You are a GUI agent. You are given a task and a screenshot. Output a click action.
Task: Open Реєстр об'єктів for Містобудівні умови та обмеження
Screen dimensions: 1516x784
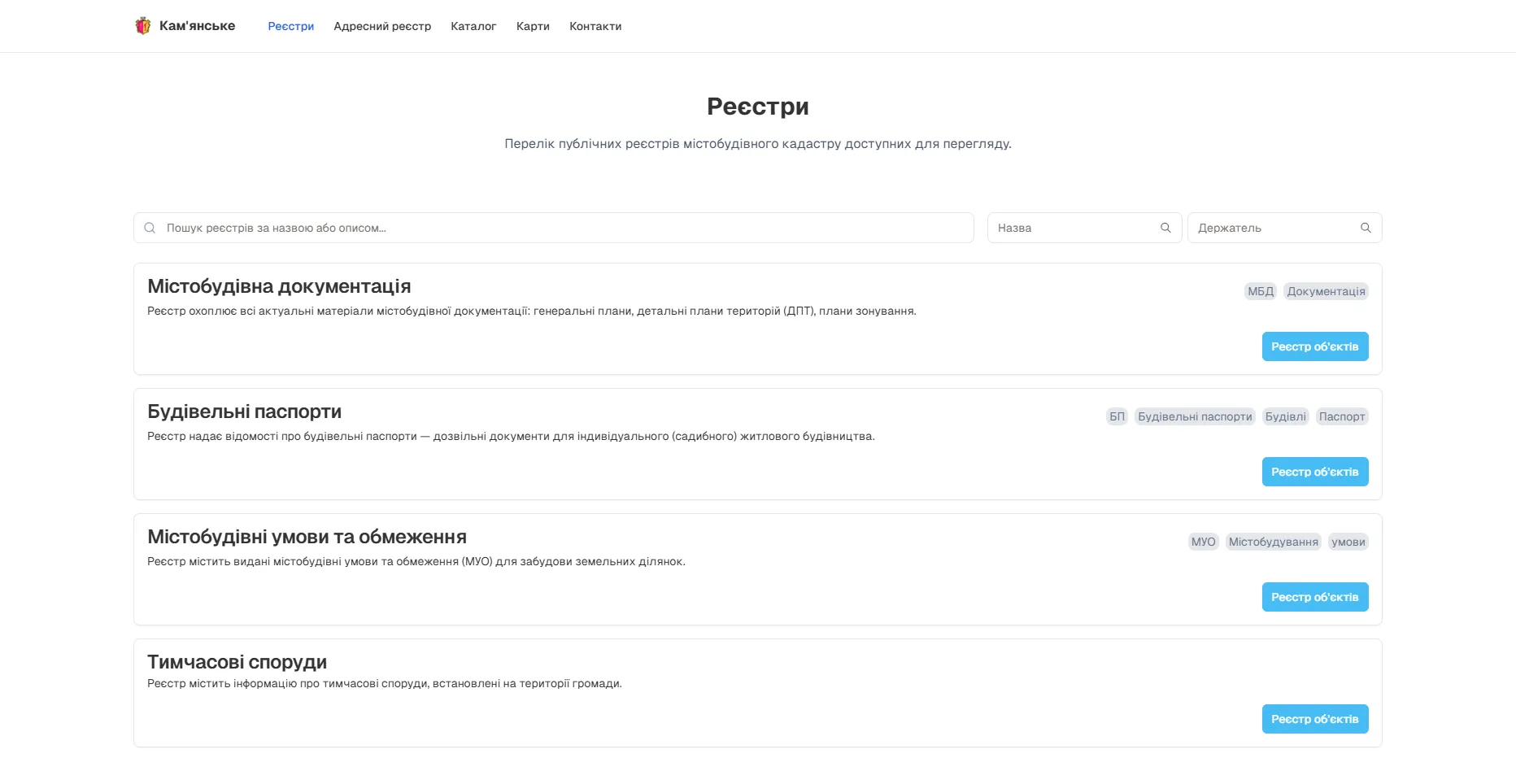1315,597
